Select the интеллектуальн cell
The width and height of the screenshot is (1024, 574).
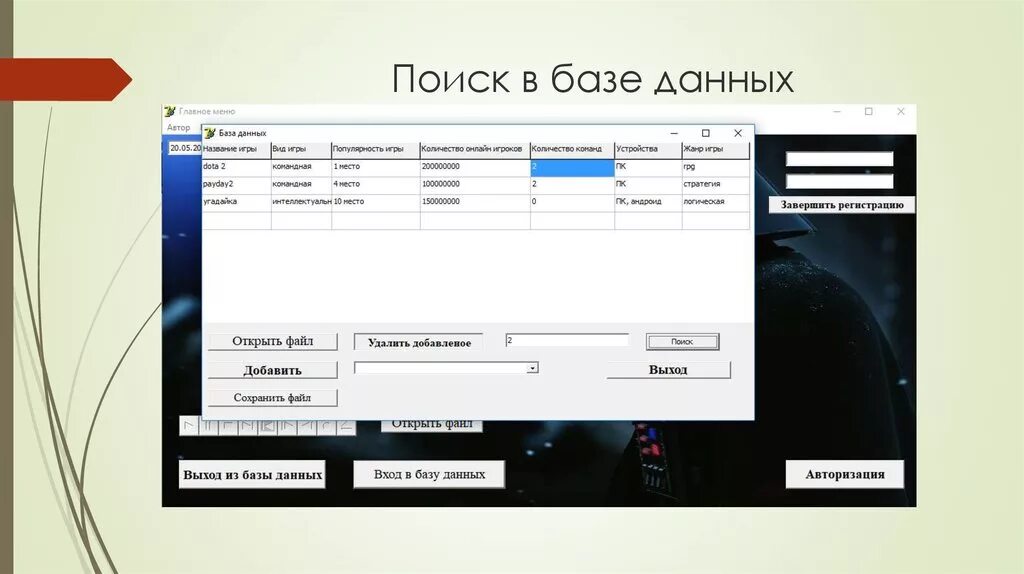click(x=301, y=202)
